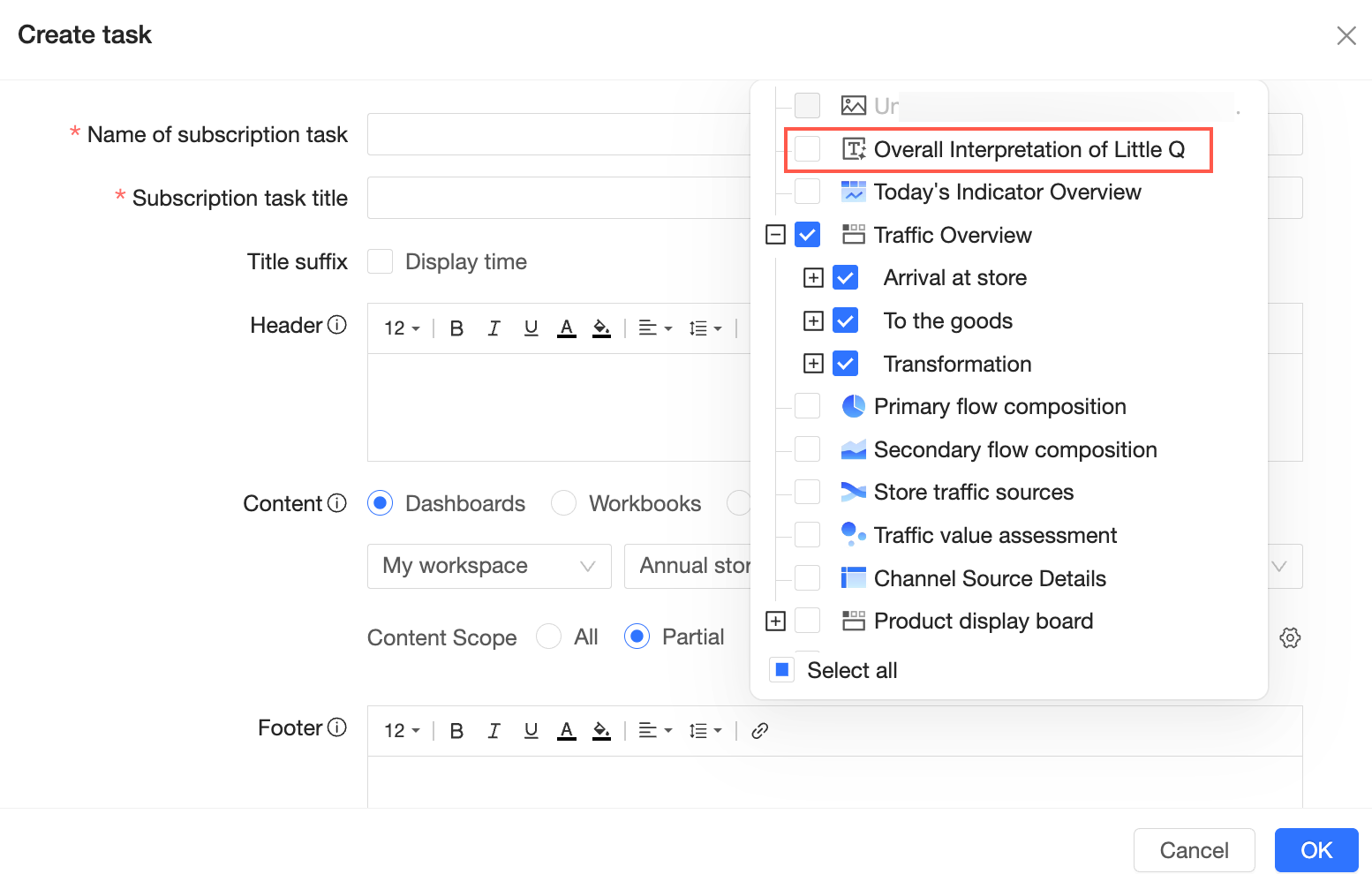
Task: Focus the Name of subscription task field
Action: click(835, 134)
